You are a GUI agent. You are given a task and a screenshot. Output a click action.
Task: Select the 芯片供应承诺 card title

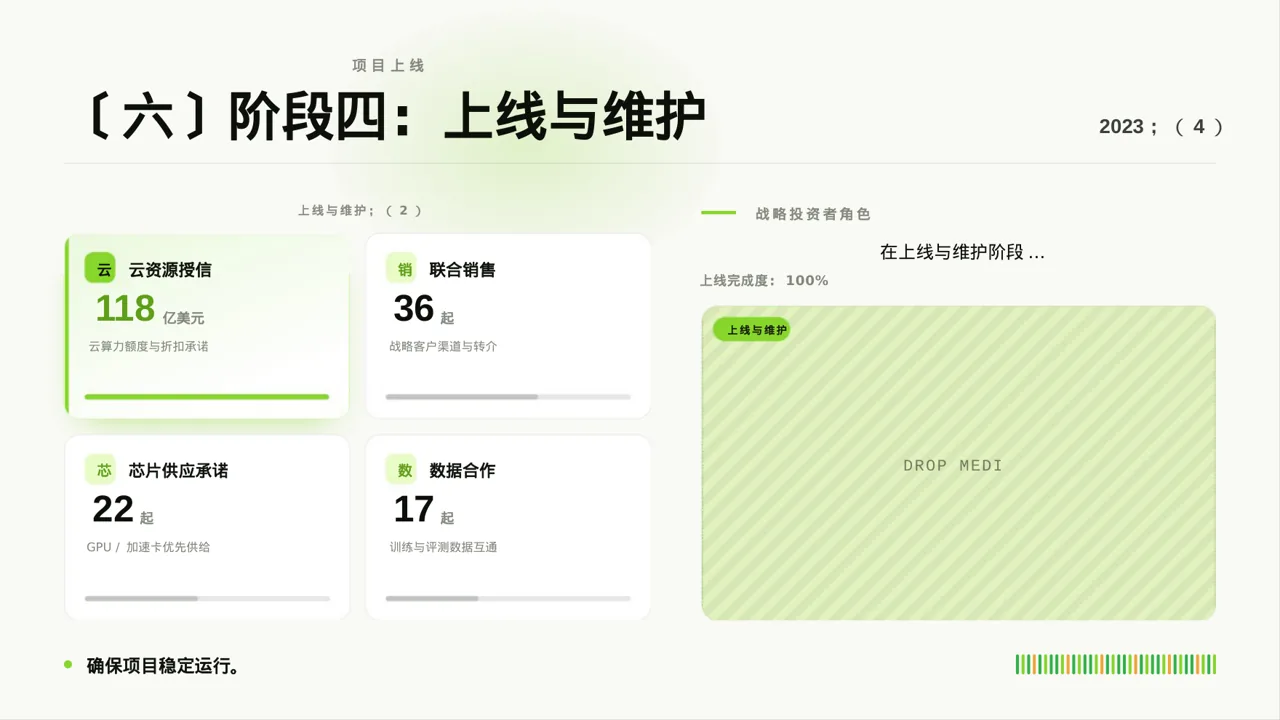click(x=178, y=471)
